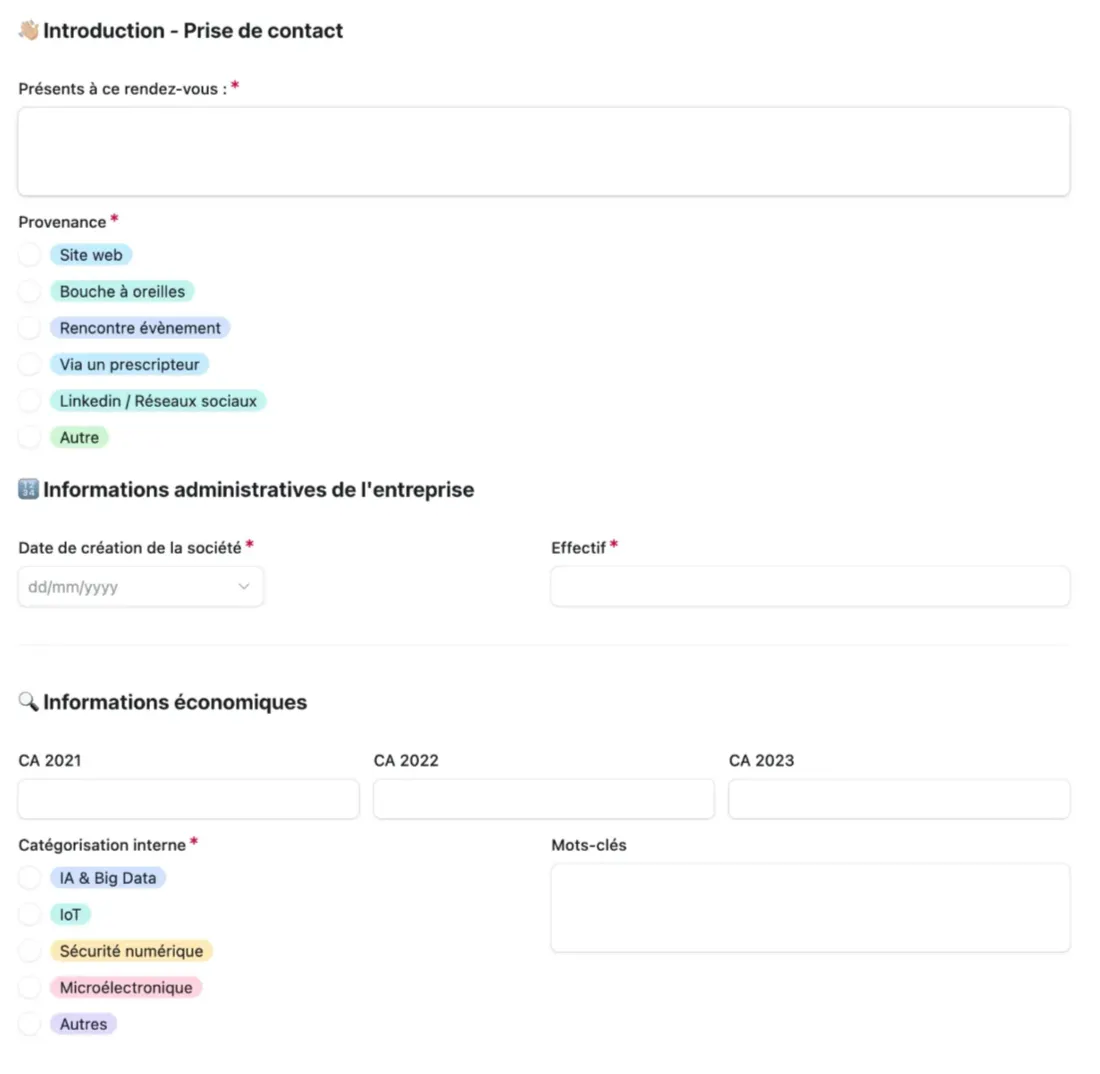Pick "Sécurité numérique" as internal category
1100x1074 pixels.
[x=29, y=950]
